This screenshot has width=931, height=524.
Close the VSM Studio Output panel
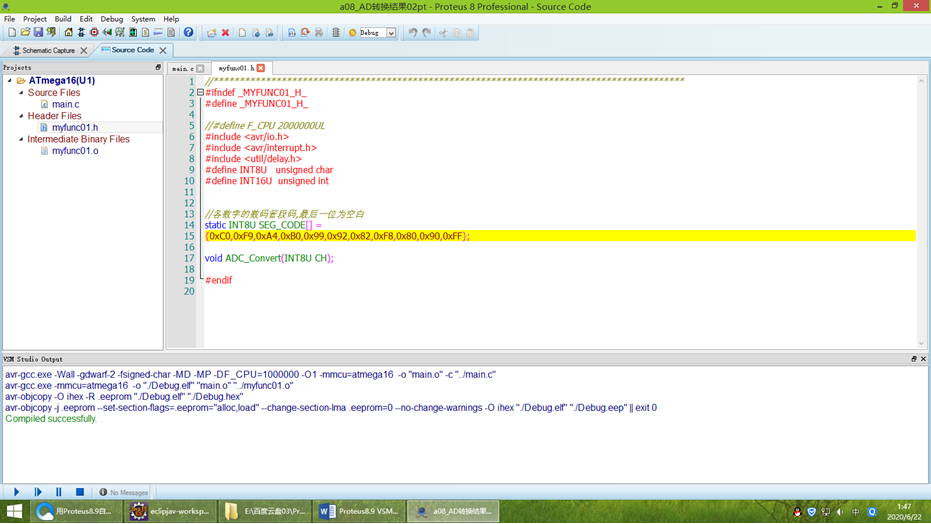[x=923, y=359]
